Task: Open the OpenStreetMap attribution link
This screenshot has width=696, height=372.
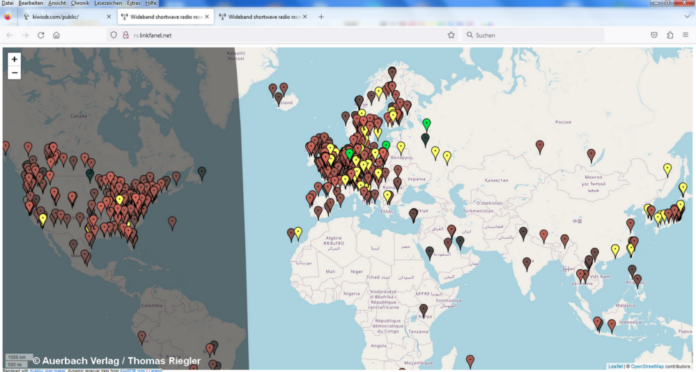Action: coord(647,367)
